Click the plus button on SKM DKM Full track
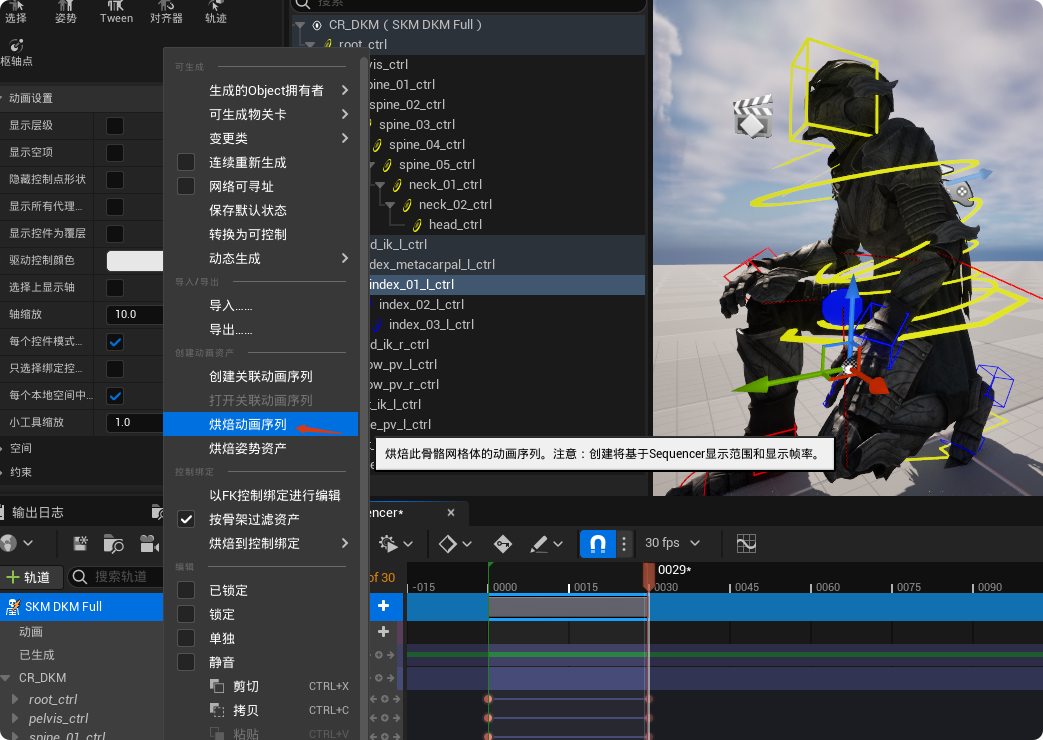1043x740 pixels. tap(384, 606)
